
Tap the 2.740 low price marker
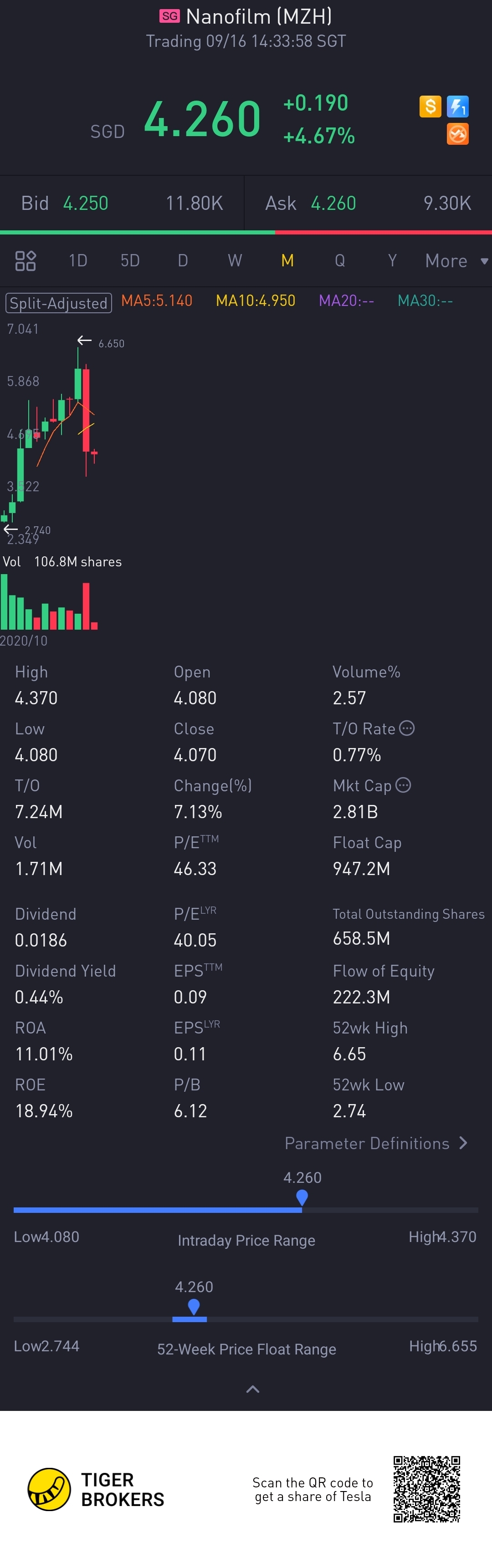38,530
